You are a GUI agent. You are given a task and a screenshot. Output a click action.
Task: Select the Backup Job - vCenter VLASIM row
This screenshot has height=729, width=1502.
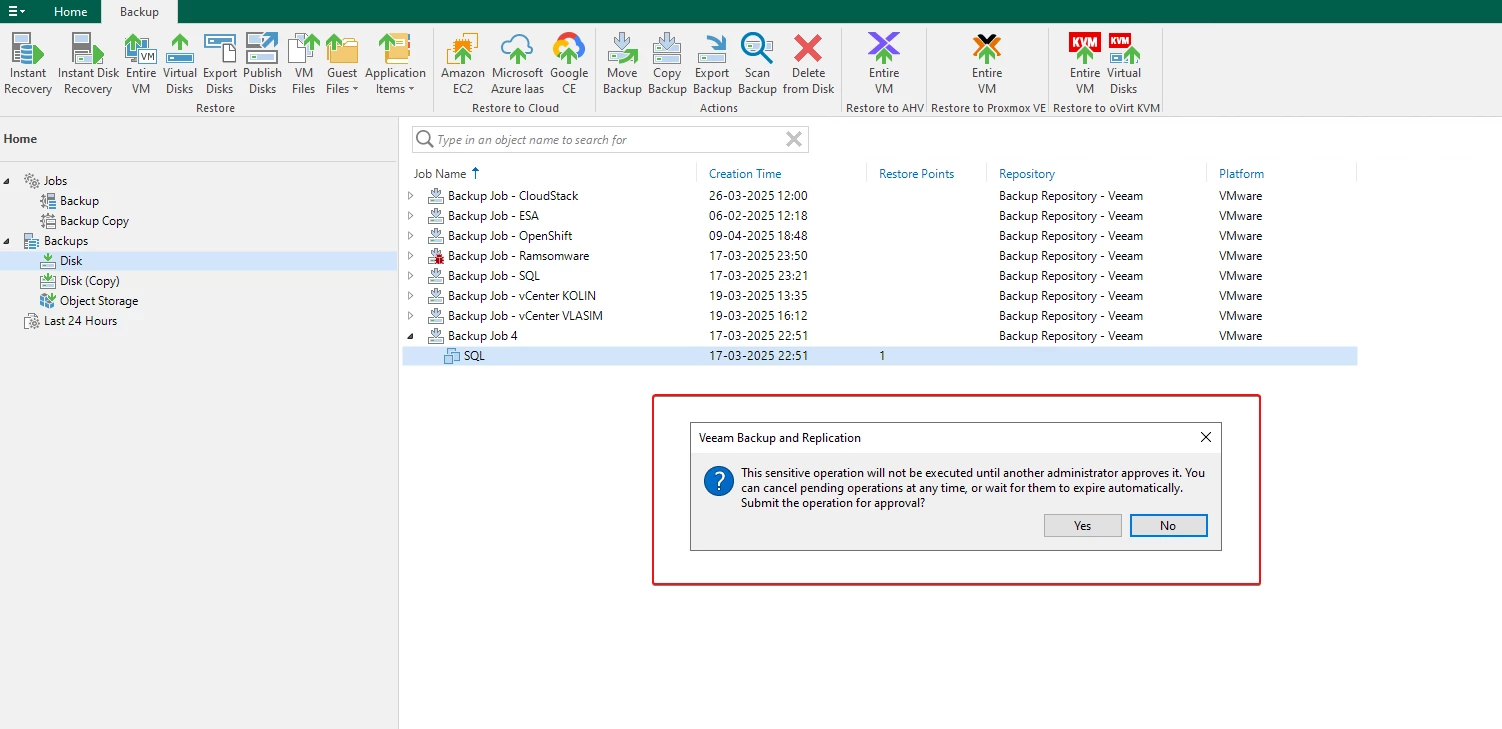click(880, 316)
